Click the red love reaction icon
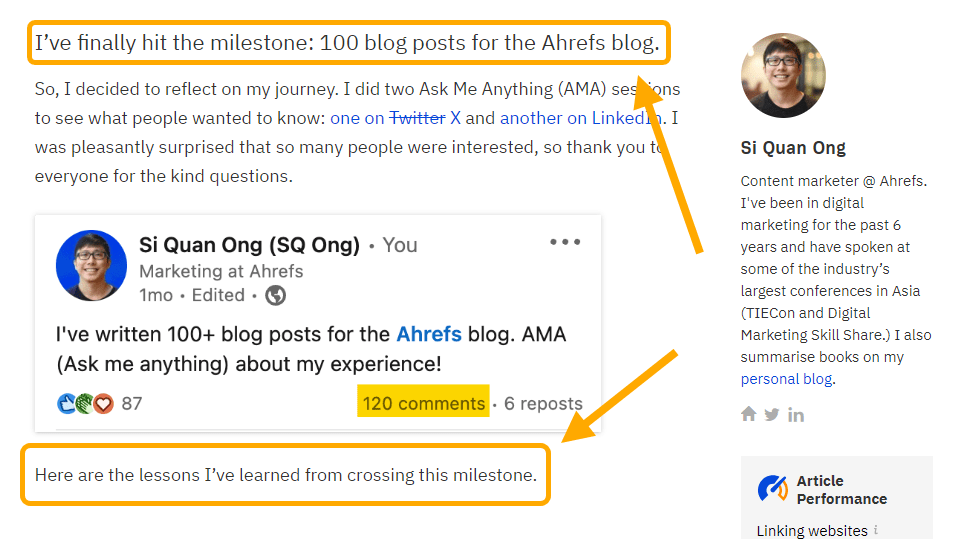This screenshot has height=539, width=980. tap(103, 404)
